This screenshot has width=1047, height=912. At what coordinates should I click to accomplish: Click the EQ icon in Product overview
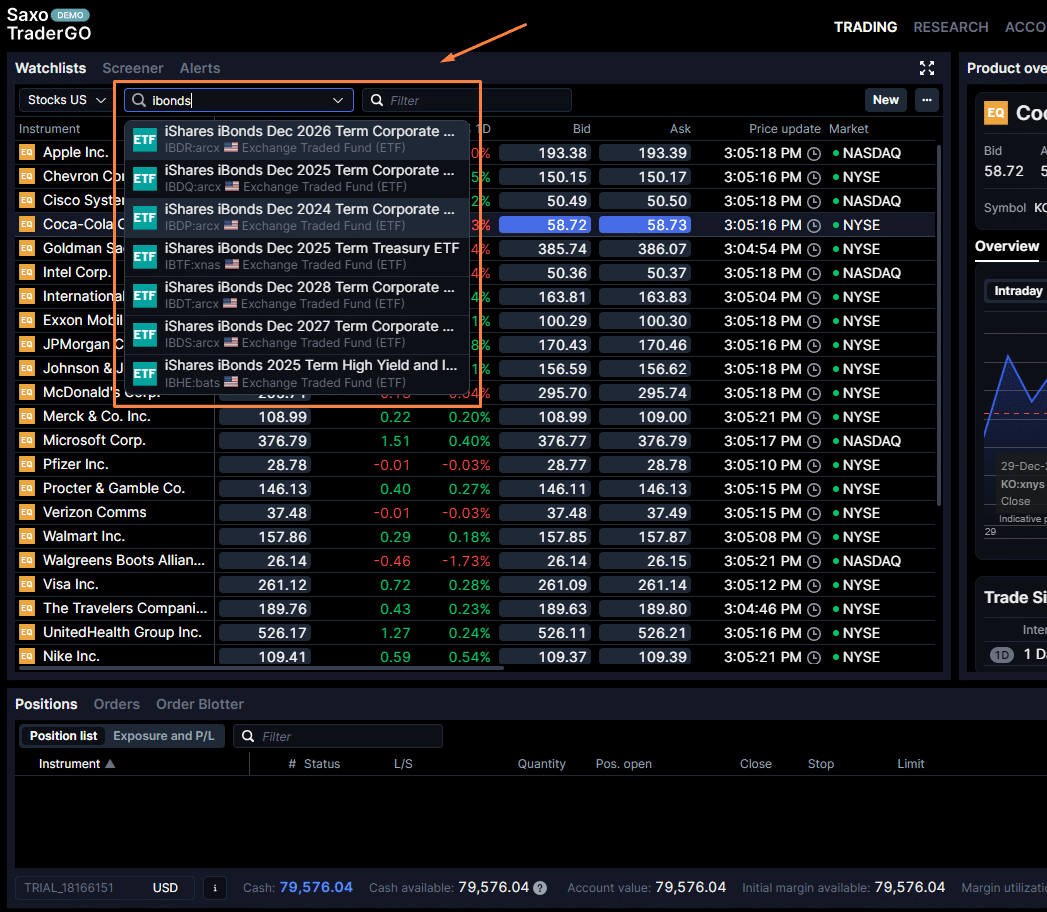click(x=996, y=113)
